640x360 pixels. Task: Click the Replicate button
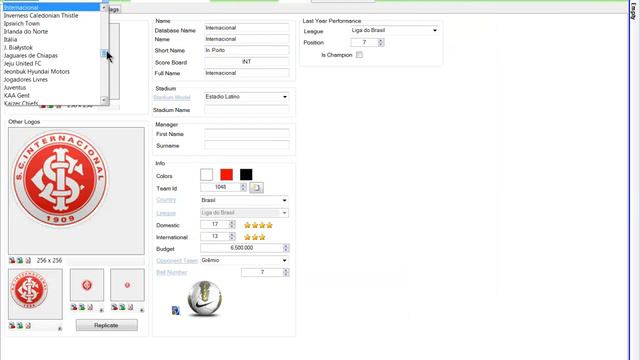(107, 325)
